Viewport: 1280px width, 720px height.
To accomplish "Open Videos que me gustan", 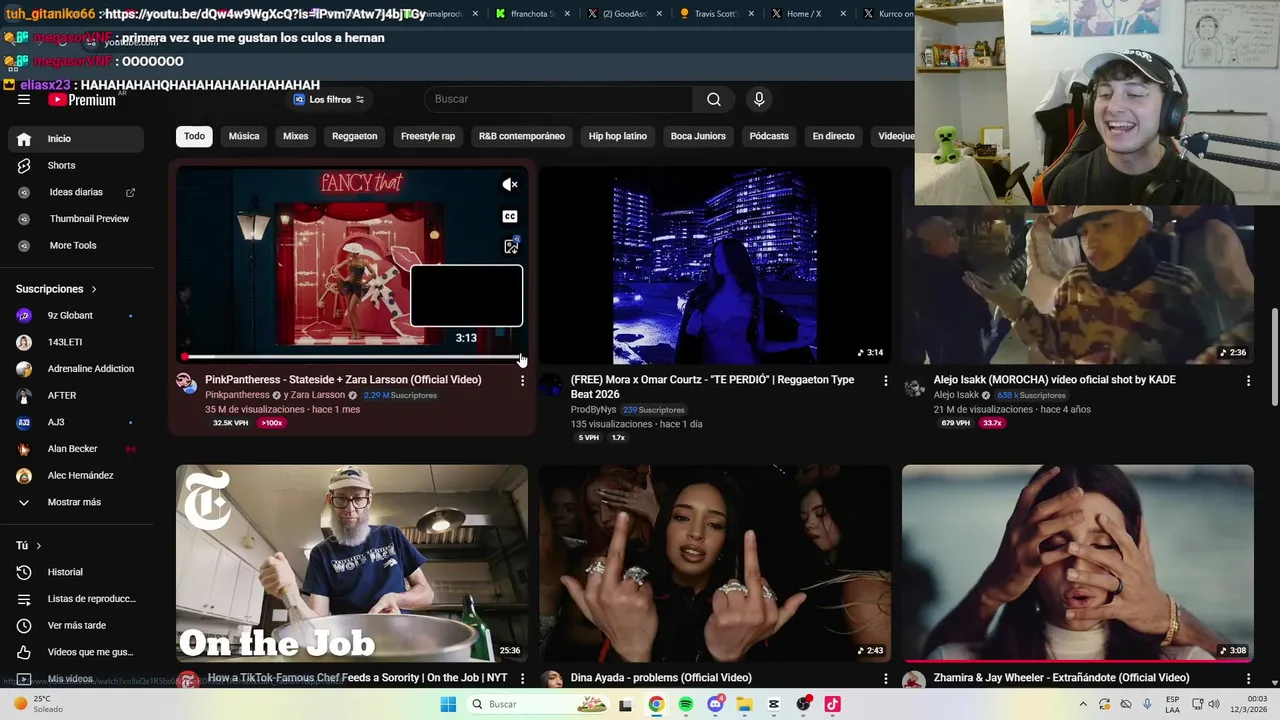I will (76, 652).
